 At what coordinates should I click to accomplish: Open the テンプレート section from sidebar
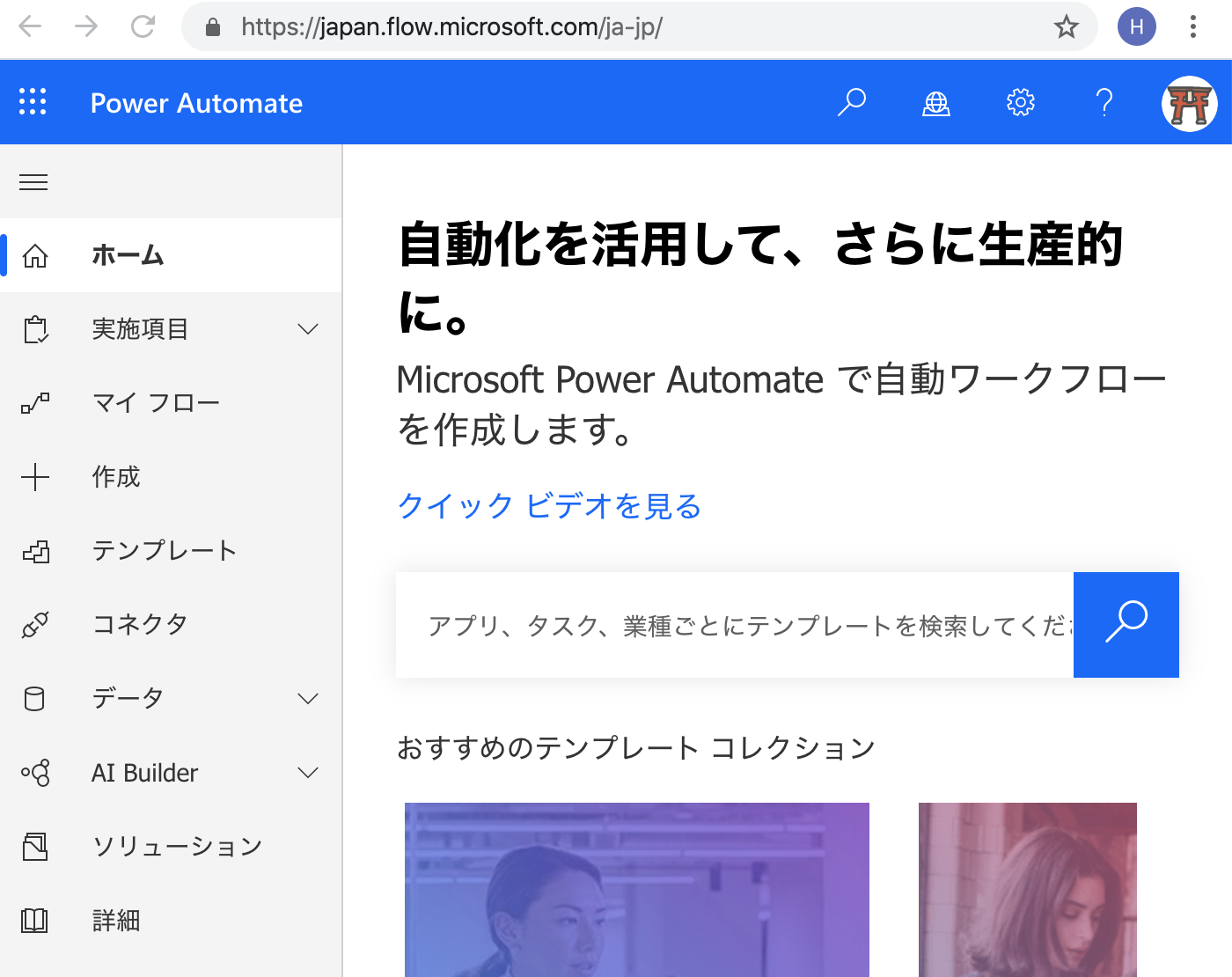[164, 551]
